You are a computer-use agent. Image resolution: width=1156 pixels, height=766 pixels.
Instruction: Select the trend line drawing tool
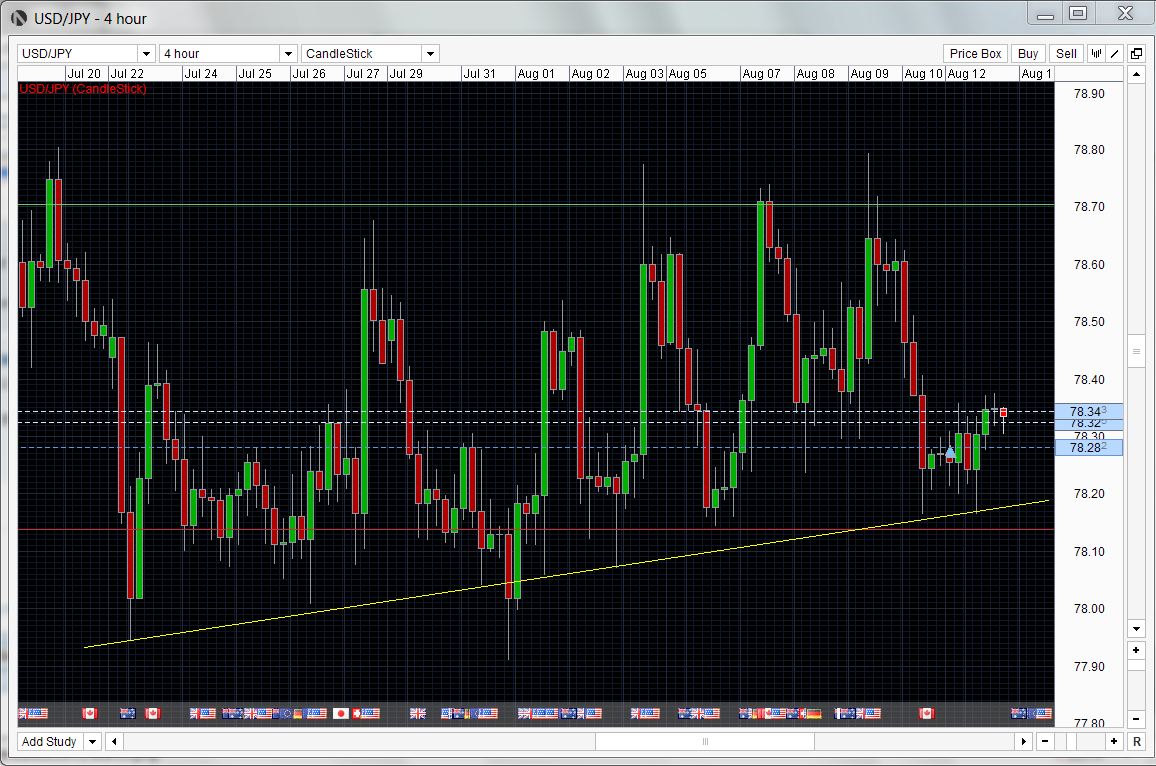(x=1112, y=54)
